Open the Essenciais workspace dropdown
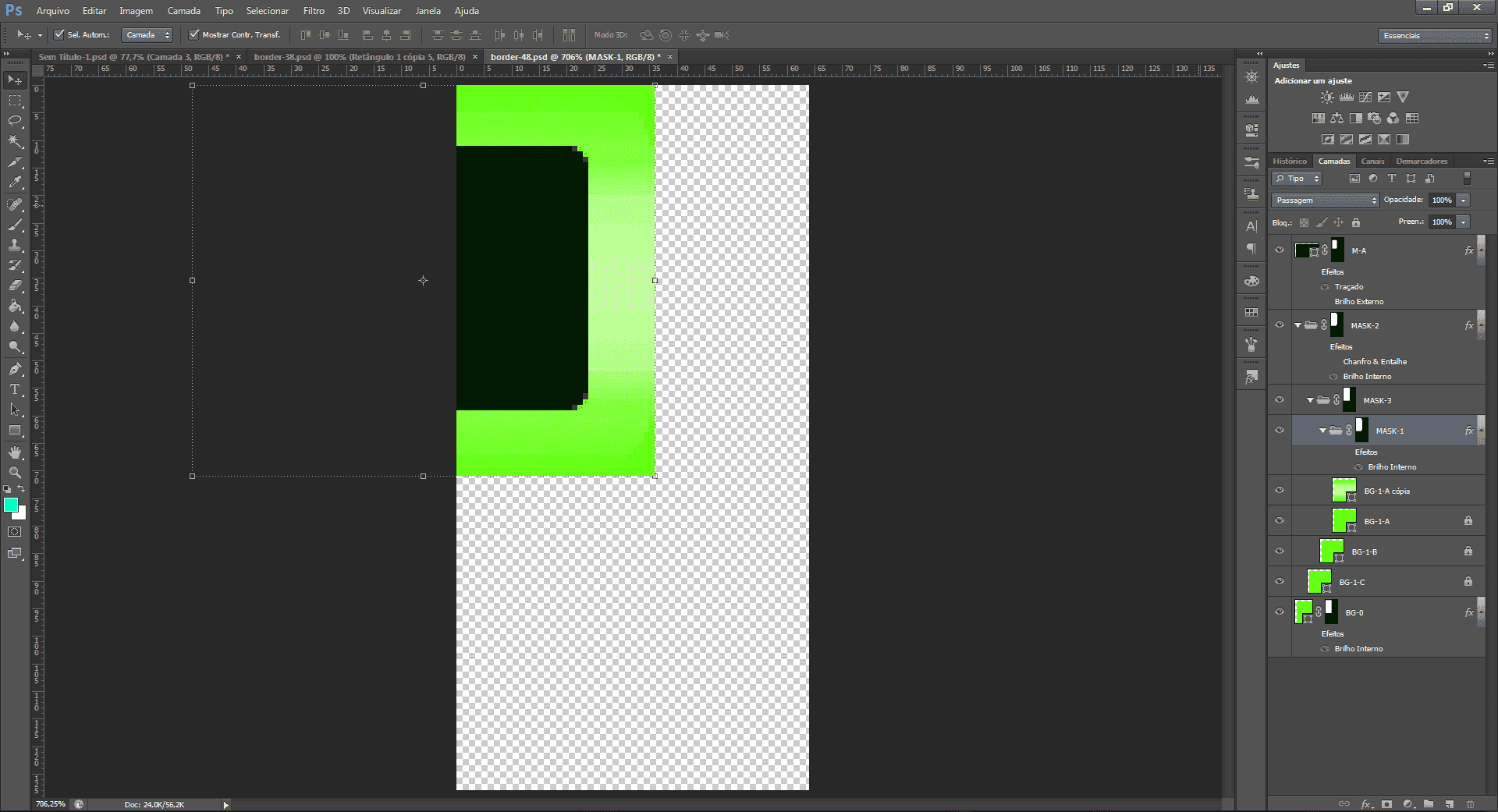Viewport: 1498px width, 812px height. 1435,35
